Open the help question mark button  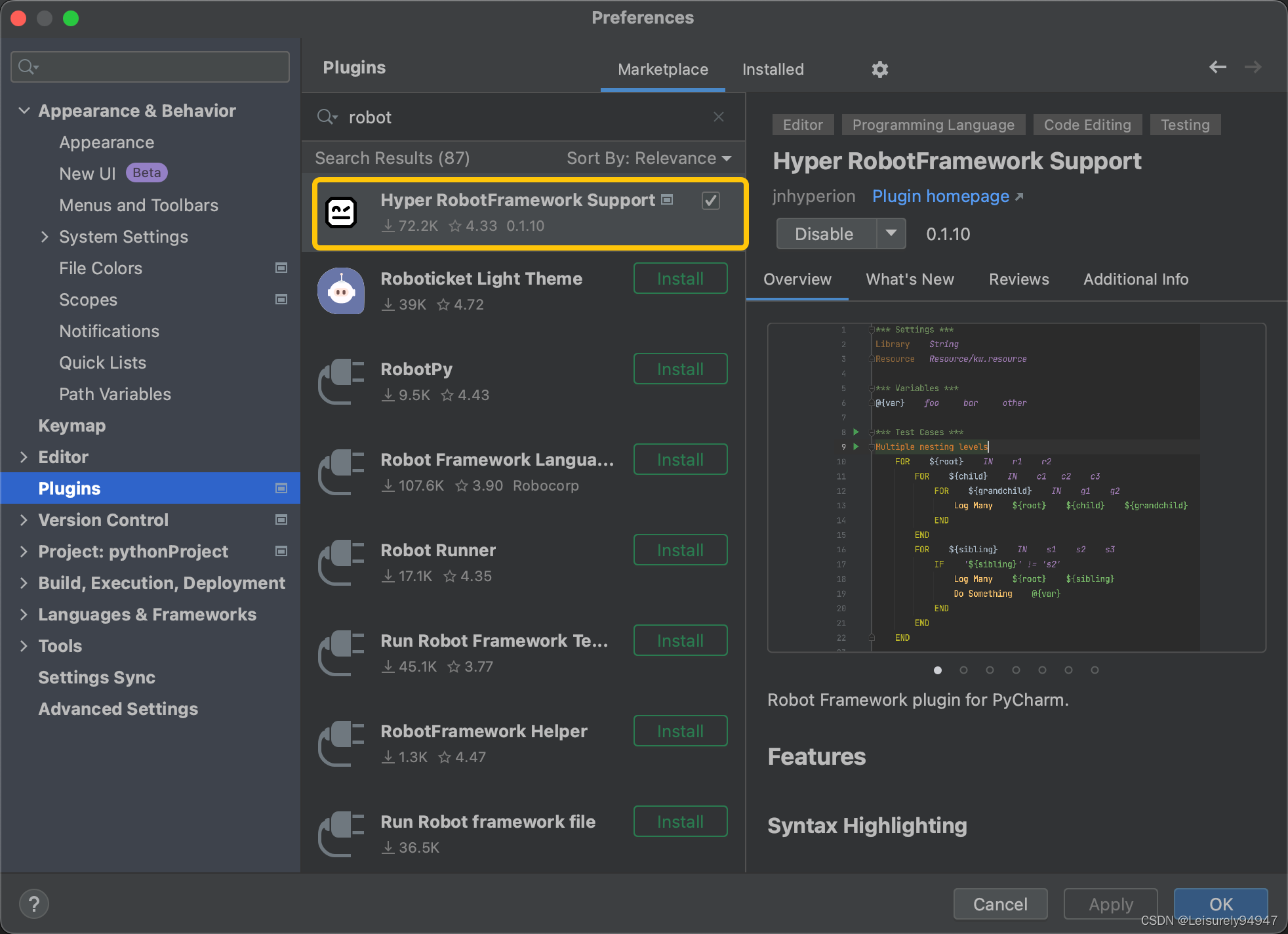point(34,904)
